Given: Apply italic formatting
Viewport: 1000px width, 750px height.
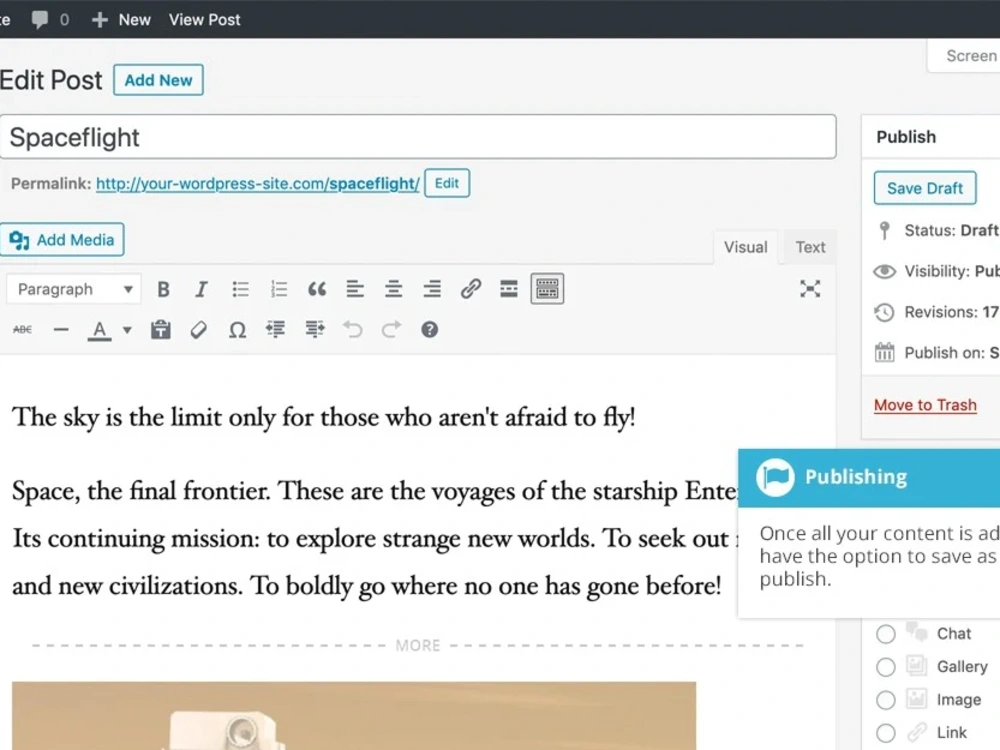Looking at the screenshot, I should pyautogui.click(x=202, y=290).
